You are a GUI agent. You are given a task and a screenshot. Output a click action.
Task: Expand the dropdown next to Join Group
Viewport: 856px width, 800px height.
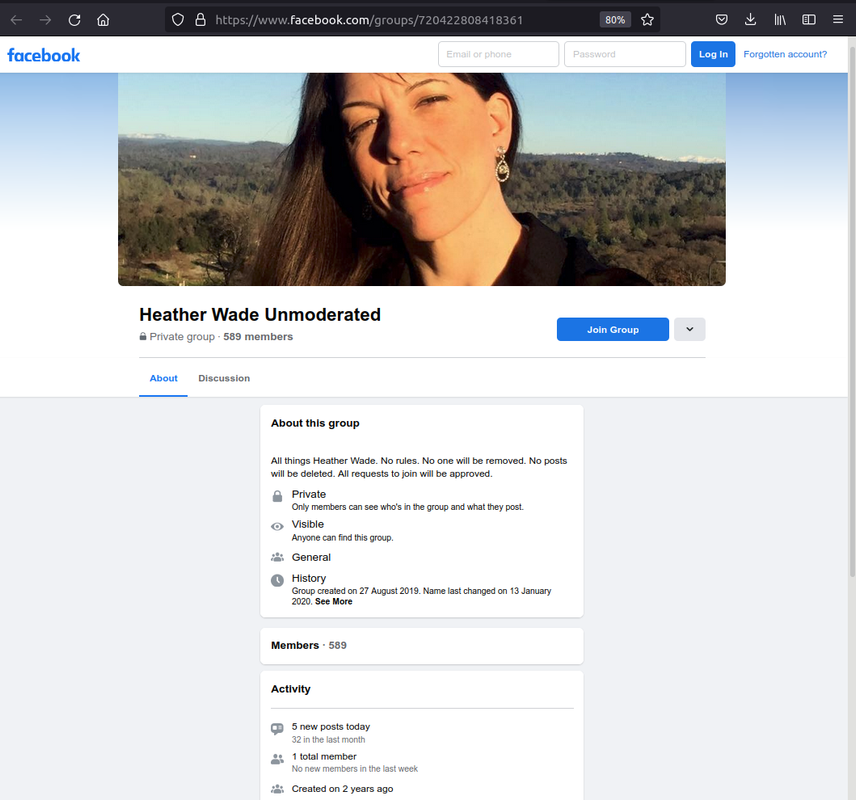689,329
